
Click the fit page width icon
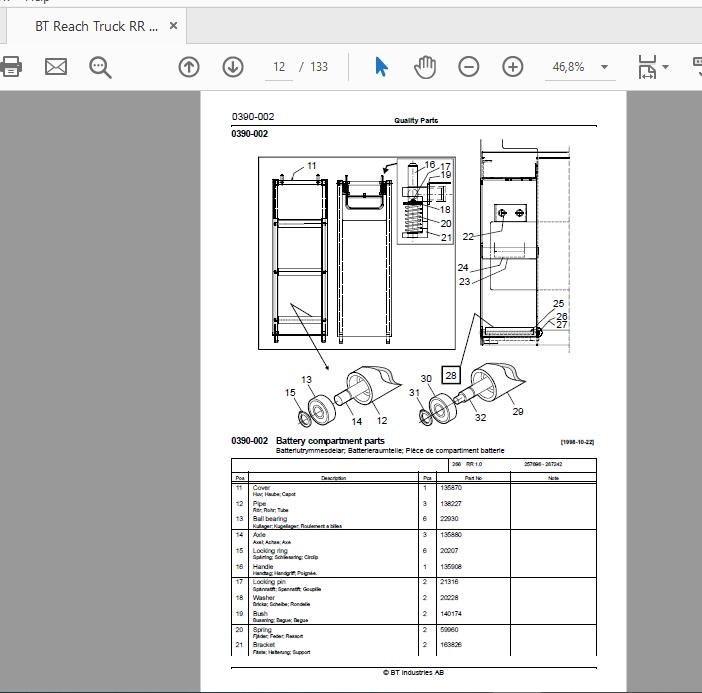(x=647, y=67)
